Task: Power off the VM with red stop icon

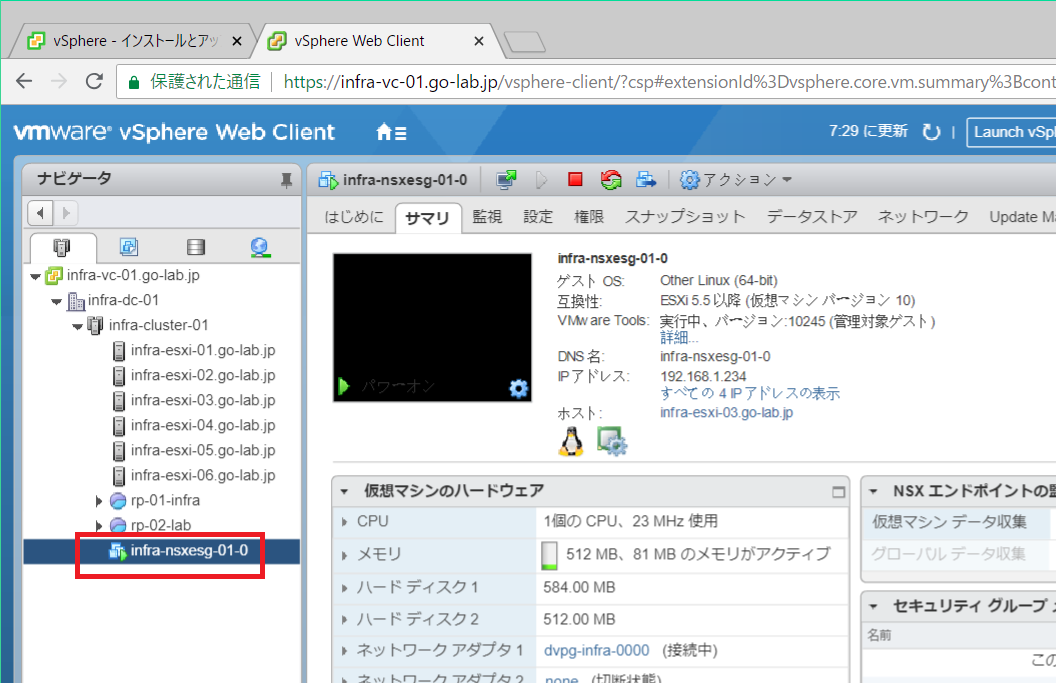Action: point(575,179)
